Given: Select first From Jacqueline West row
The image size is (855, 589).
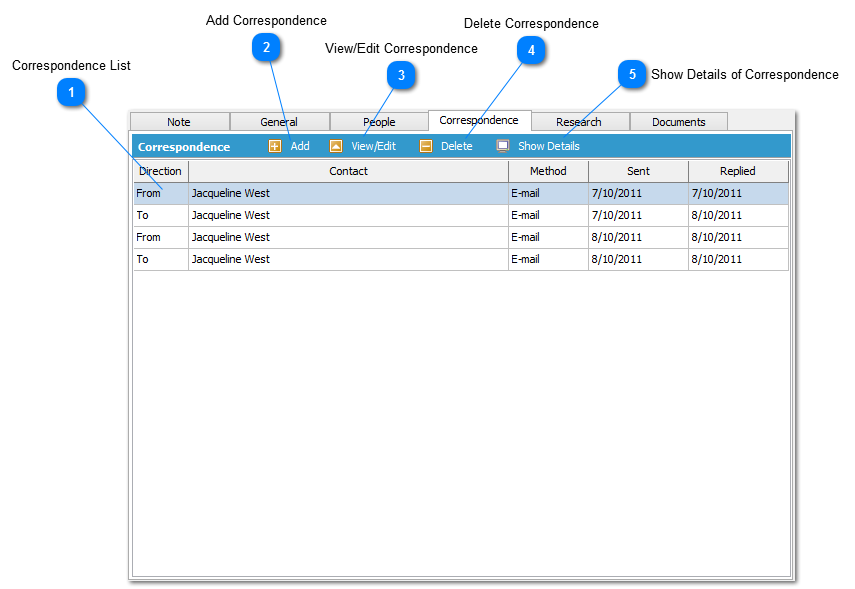Looking at the screenshot, I should coord(348,193).
